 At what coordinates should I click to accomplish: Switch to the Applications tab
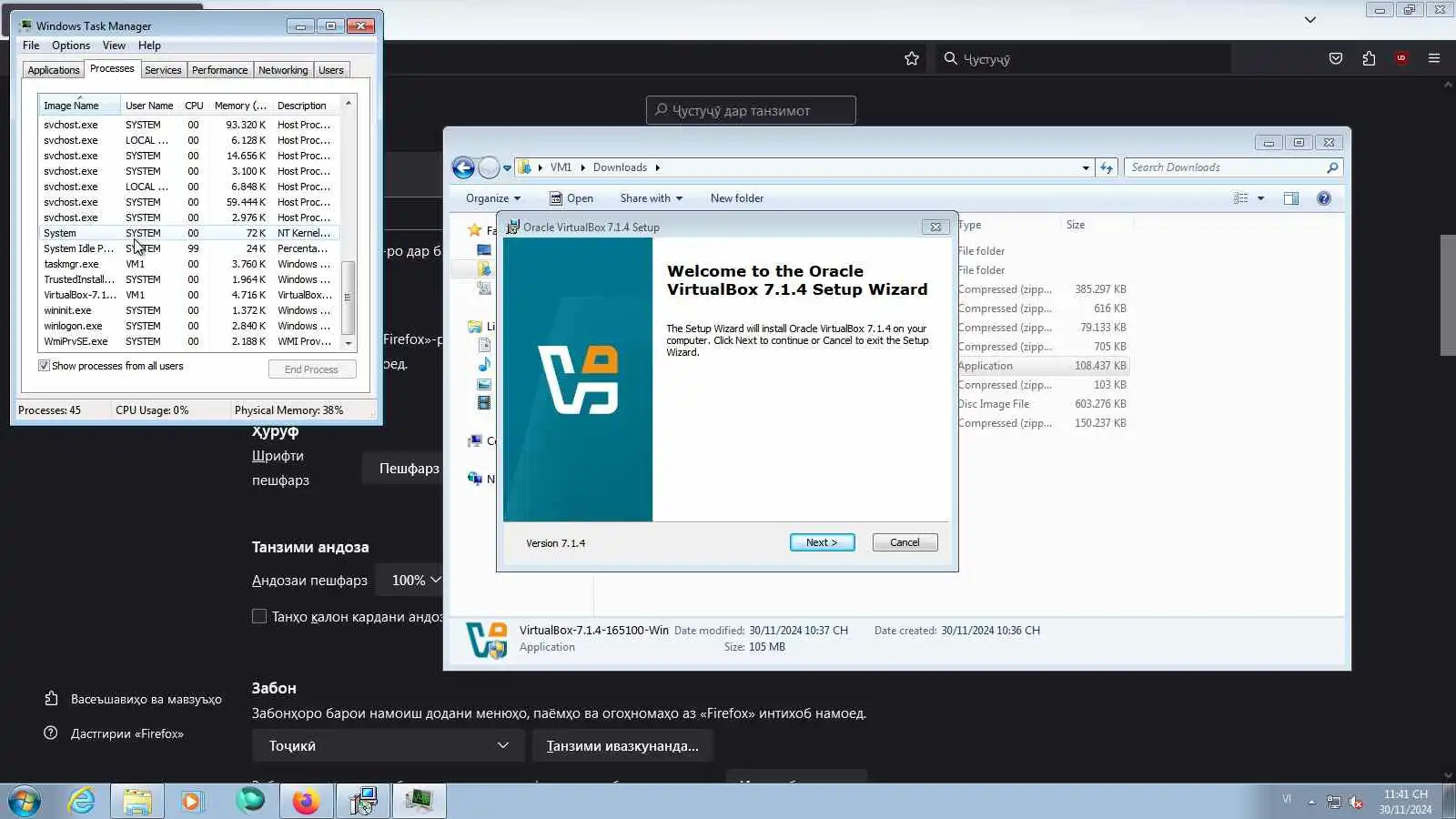click(54, 70)
